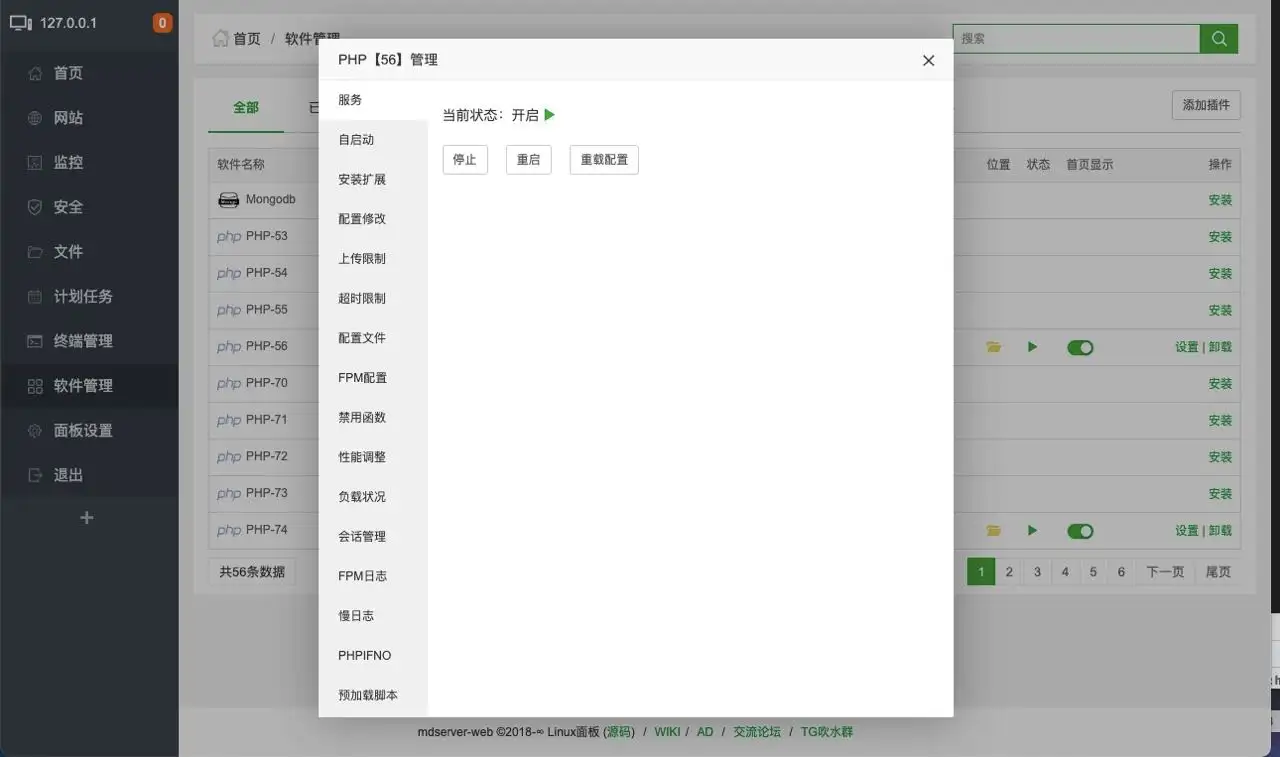
Task: Click 安装 link for PHP-72
Action: 1220,457
